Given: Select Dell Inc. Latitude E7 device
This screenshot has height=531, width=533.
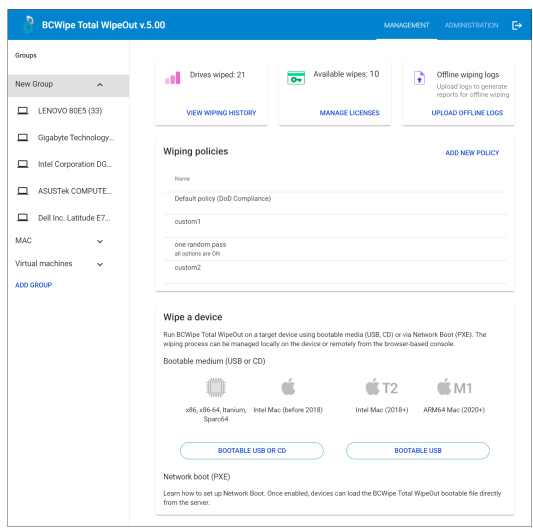Looking at the screenshot, I should [x=69, y=218].
